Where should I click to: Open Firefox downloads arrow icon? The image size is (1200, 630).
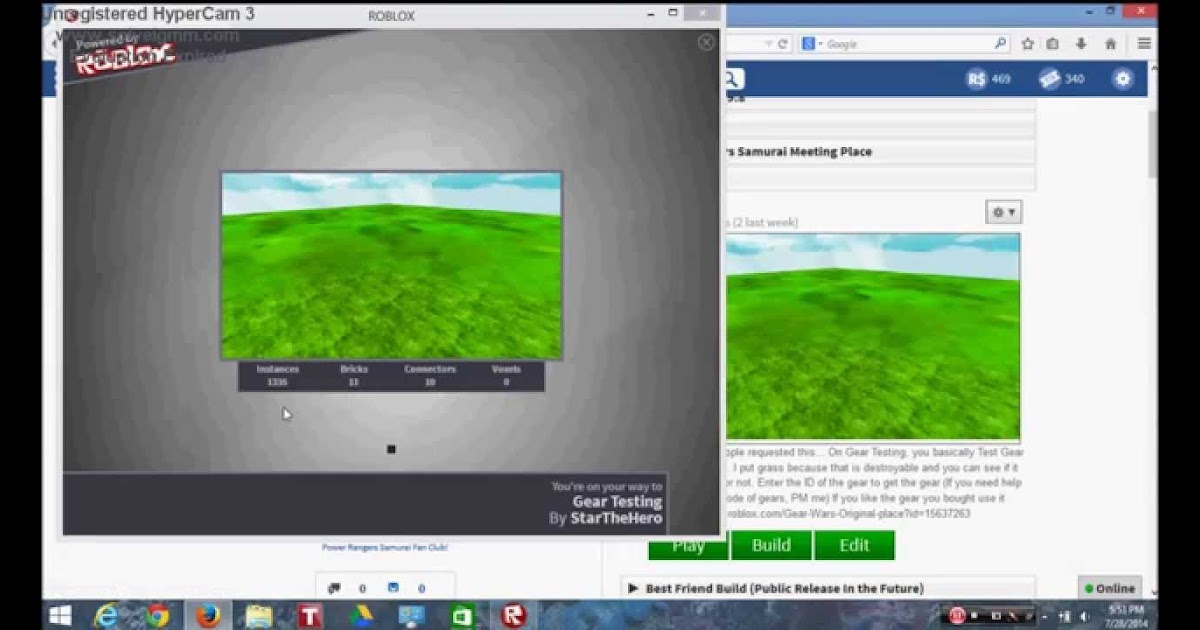point(1081,44)
